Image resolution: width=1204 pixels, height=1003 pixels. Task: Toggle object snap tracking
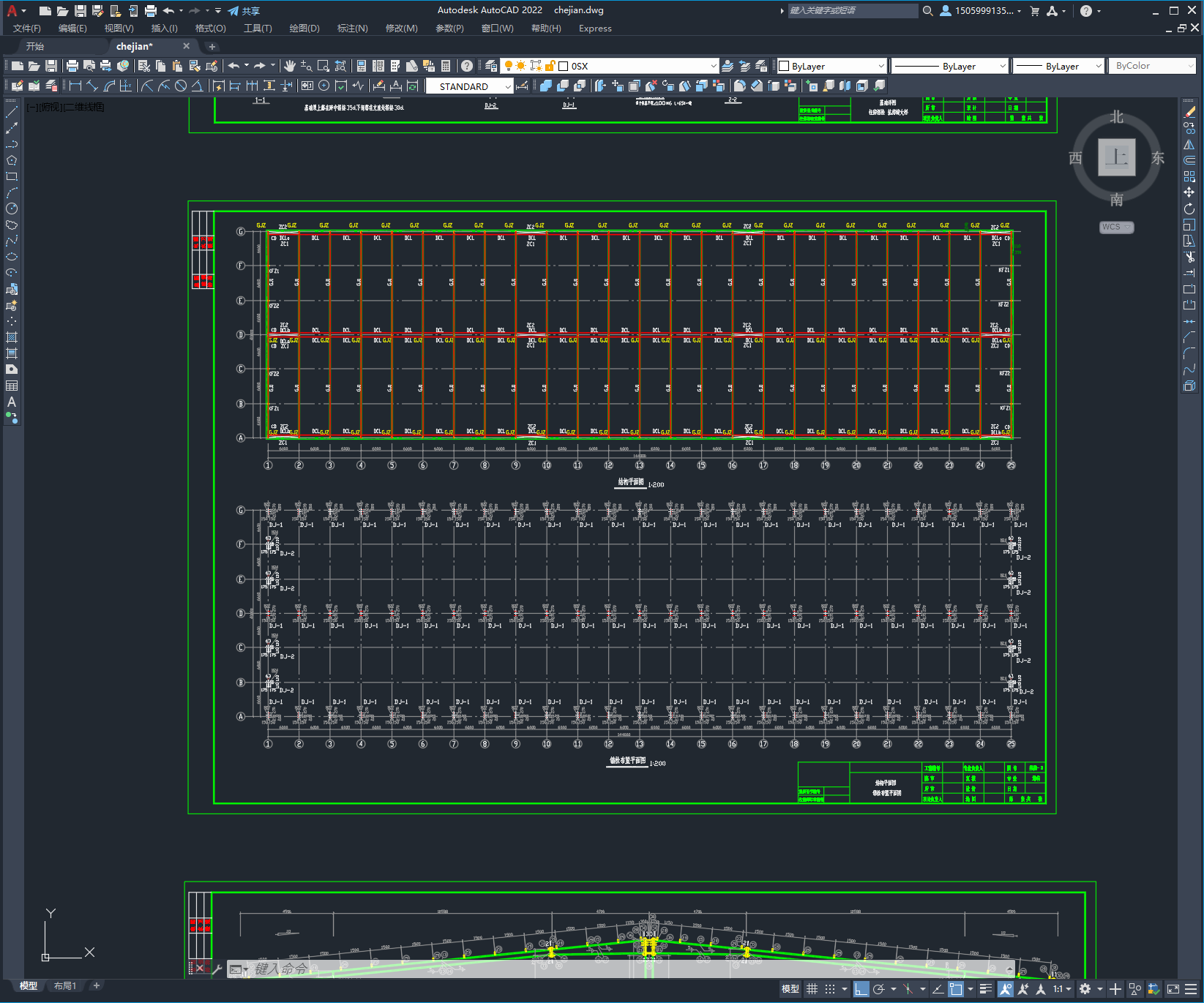coord(938,989)
